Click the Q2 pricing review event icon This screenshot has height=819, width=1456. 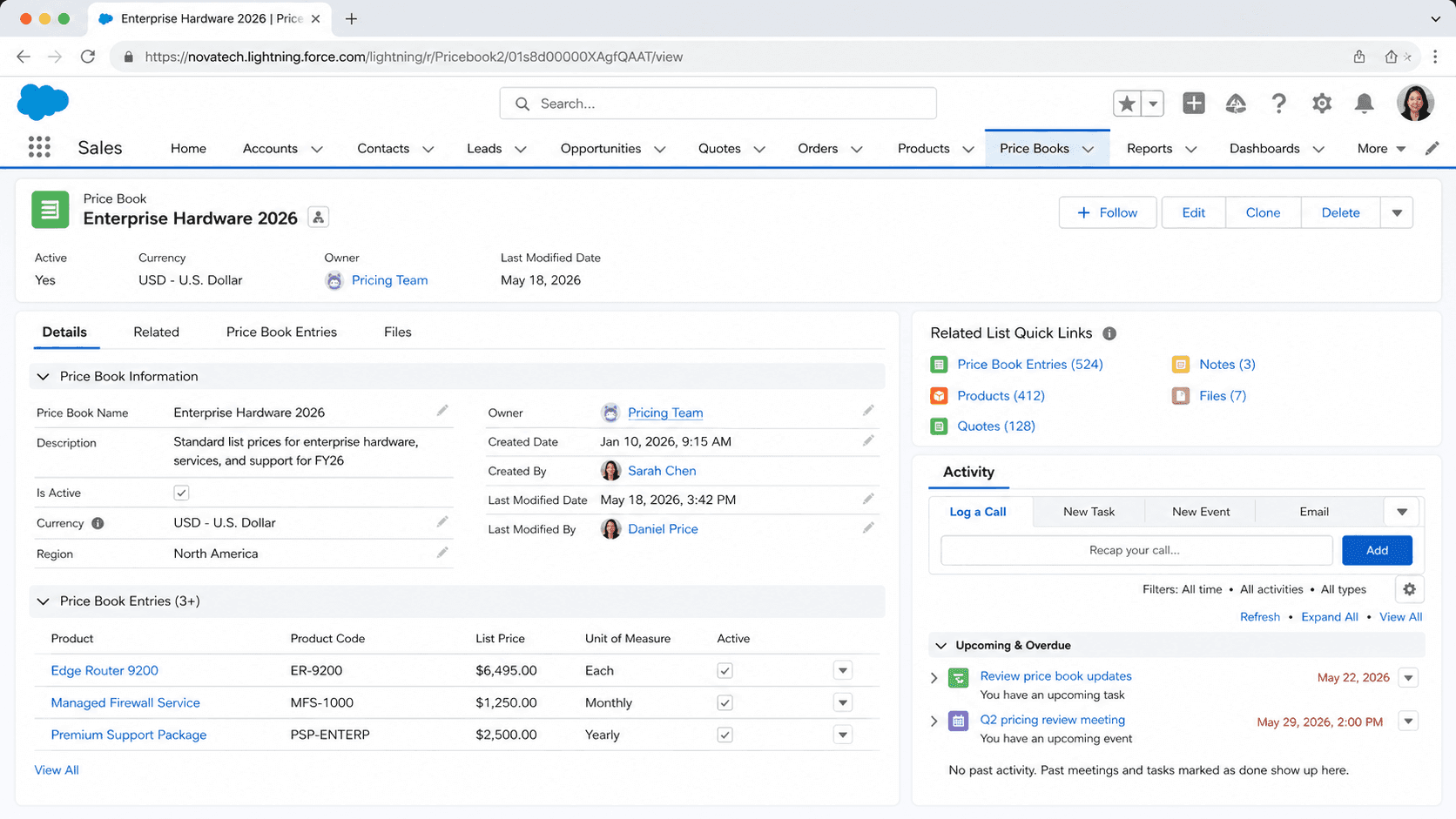coord(958,722)
